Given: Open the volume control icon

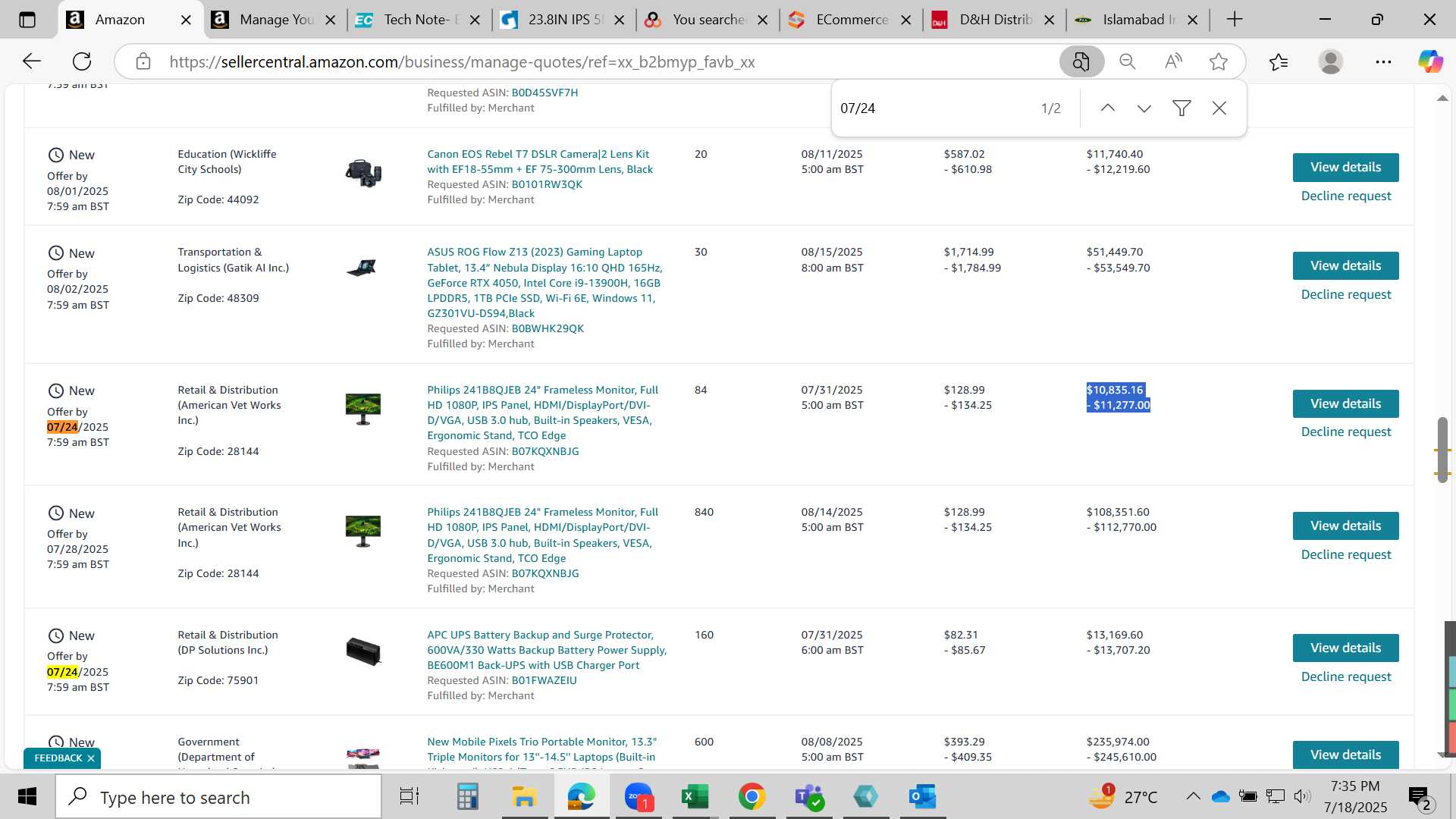Looking at the screenshot, I should coord(1302,796).
